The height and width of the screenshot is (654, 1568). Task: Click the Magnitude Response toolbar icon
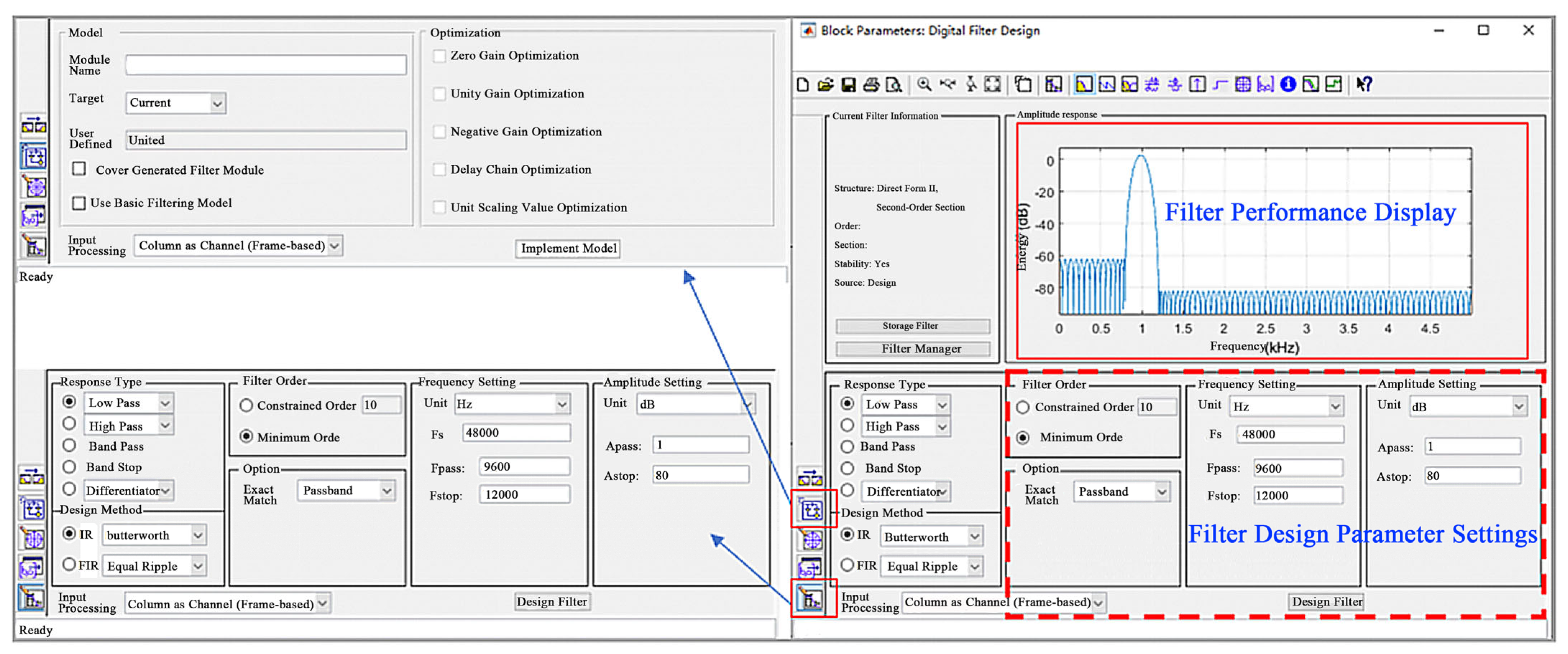pos(1084,84)
